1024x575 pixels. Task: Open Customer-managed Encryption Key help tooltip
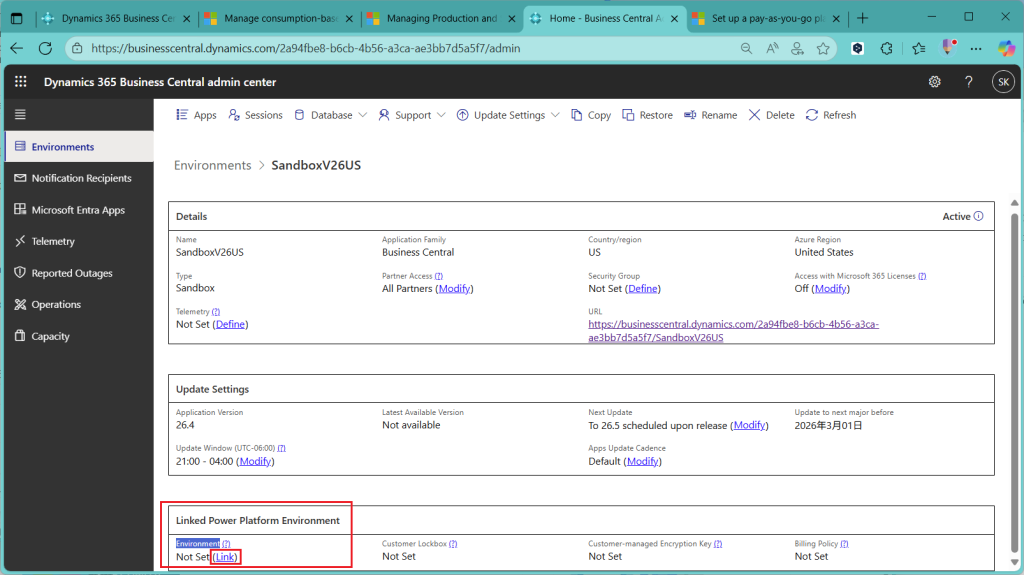(x=718, y=544)
